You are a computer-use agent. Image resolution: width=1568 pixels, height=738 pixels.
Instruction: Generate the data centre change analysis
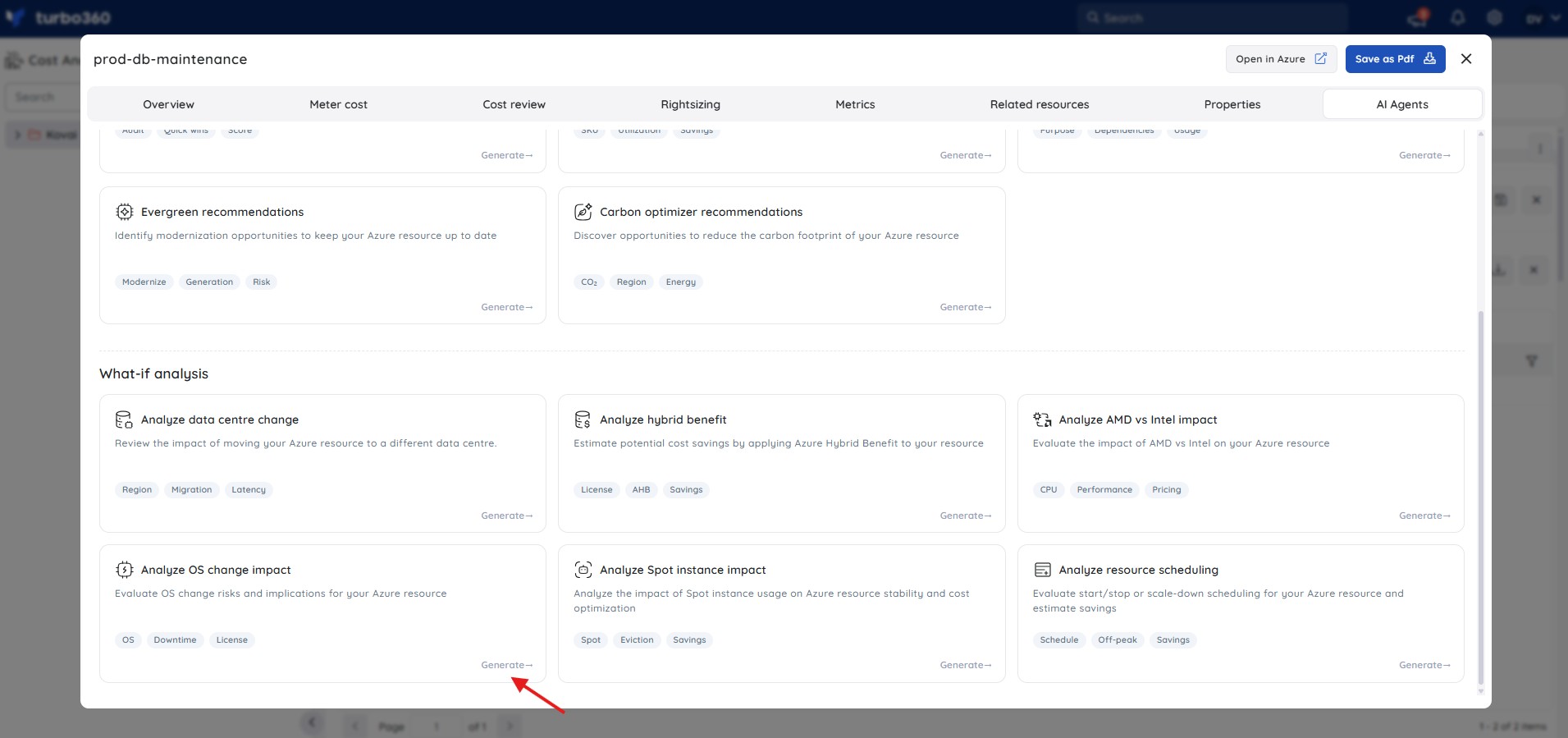coord(506,516)
